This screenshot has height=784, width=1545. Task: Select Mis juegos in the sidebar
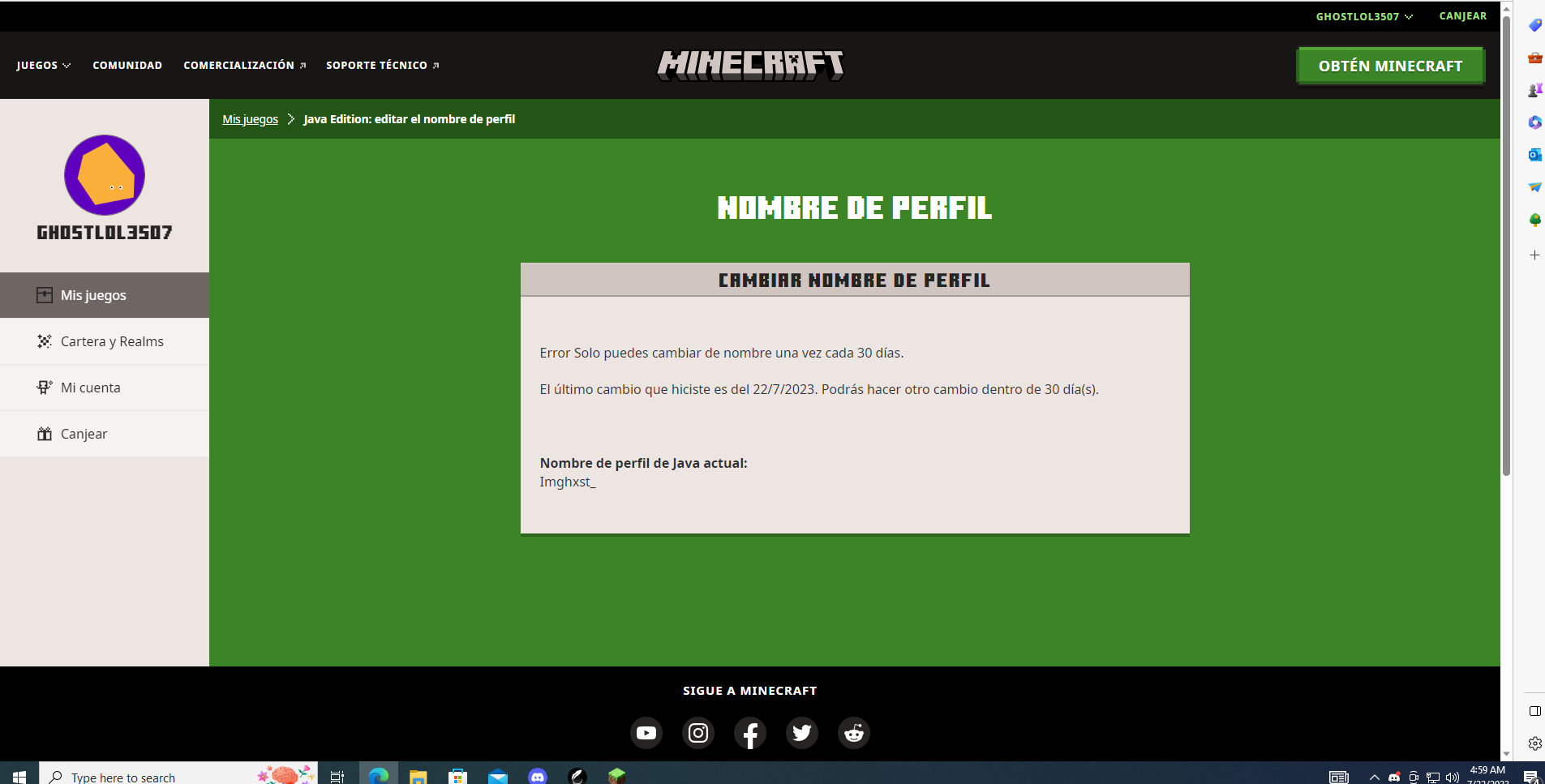[x=105, y=295]
